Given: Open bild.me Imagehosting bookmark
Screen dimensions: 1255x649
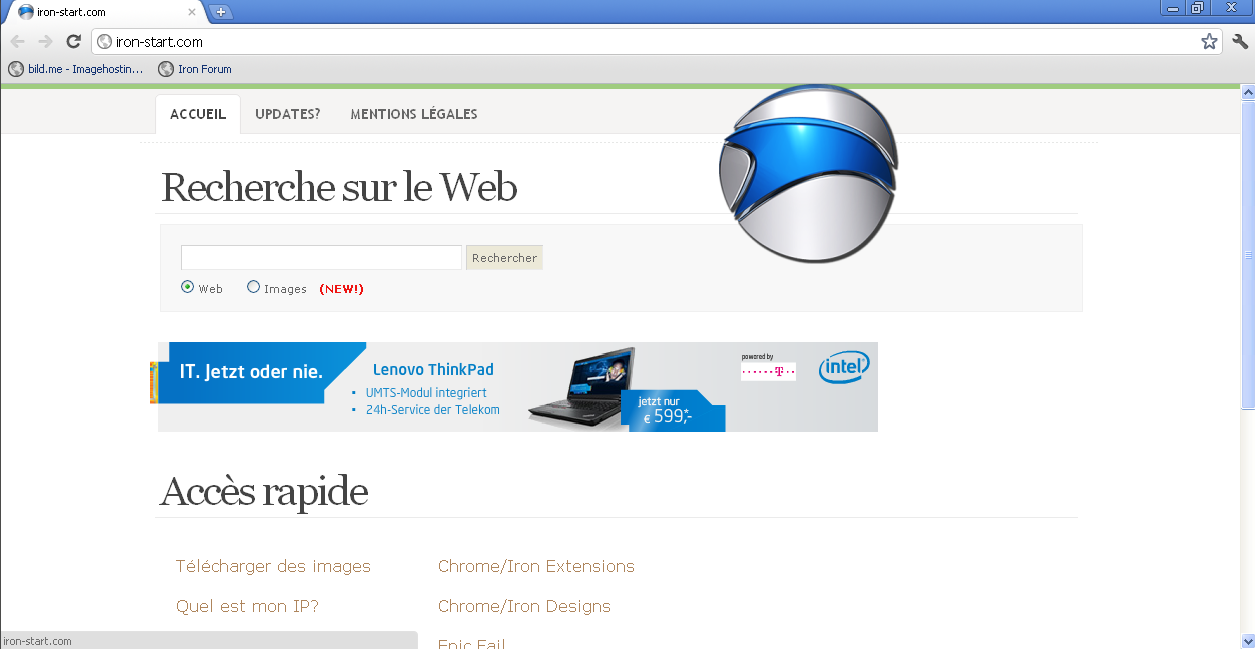Looking at the screenshot, I should (76, 69).
